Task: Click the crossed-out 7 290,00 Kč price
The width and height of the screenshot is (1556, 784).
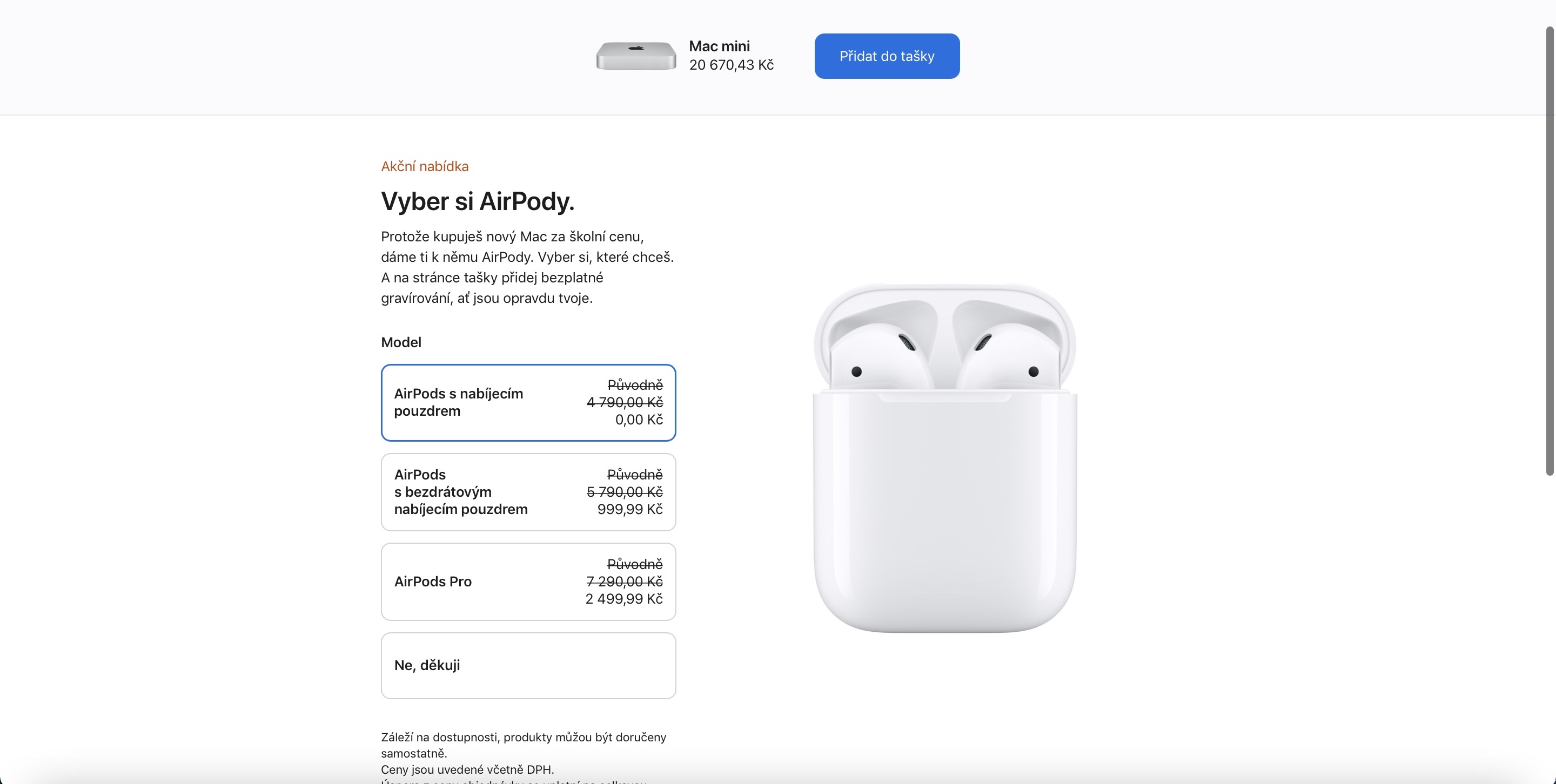Action: click(624, 581)
